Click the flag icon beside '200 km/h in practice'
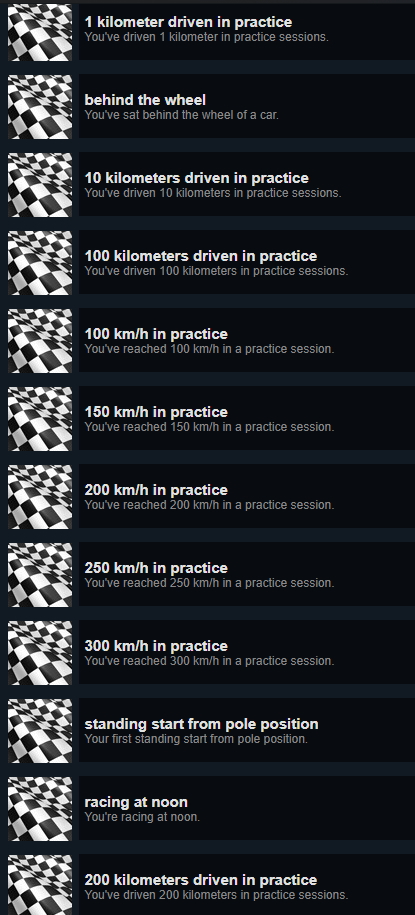 click(40, 497)
